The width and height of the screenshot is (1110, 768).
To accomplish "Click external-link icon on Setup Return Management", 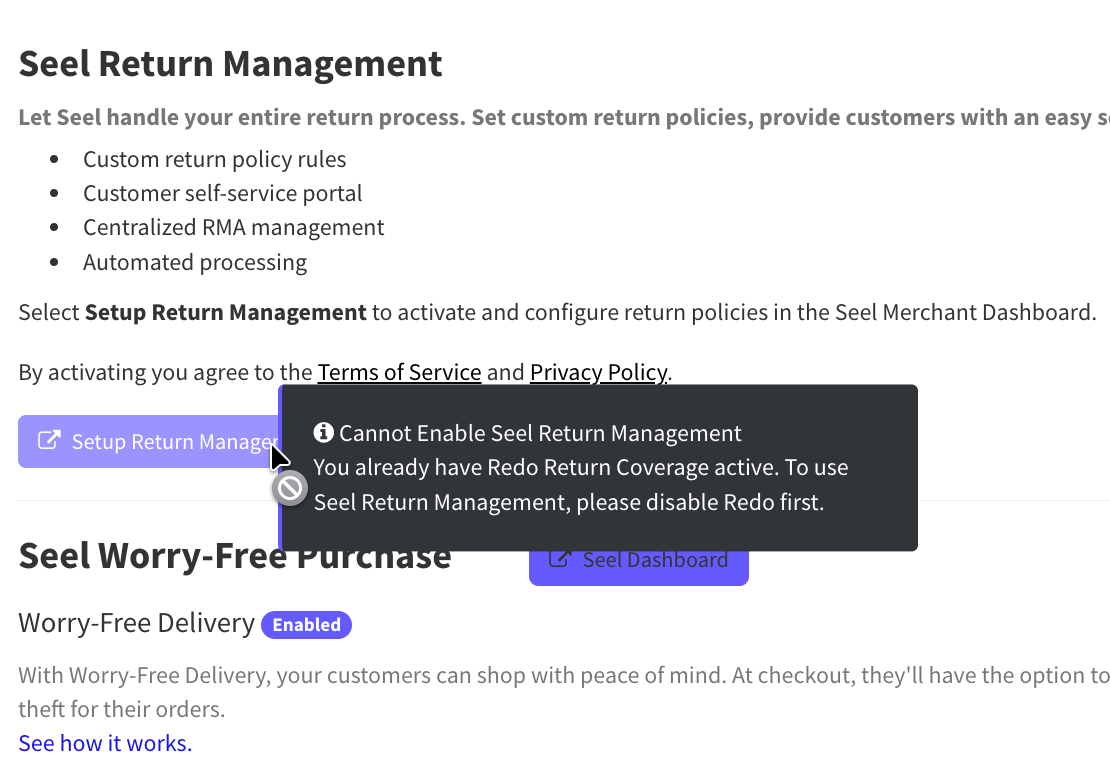I will tap(48, 441).
